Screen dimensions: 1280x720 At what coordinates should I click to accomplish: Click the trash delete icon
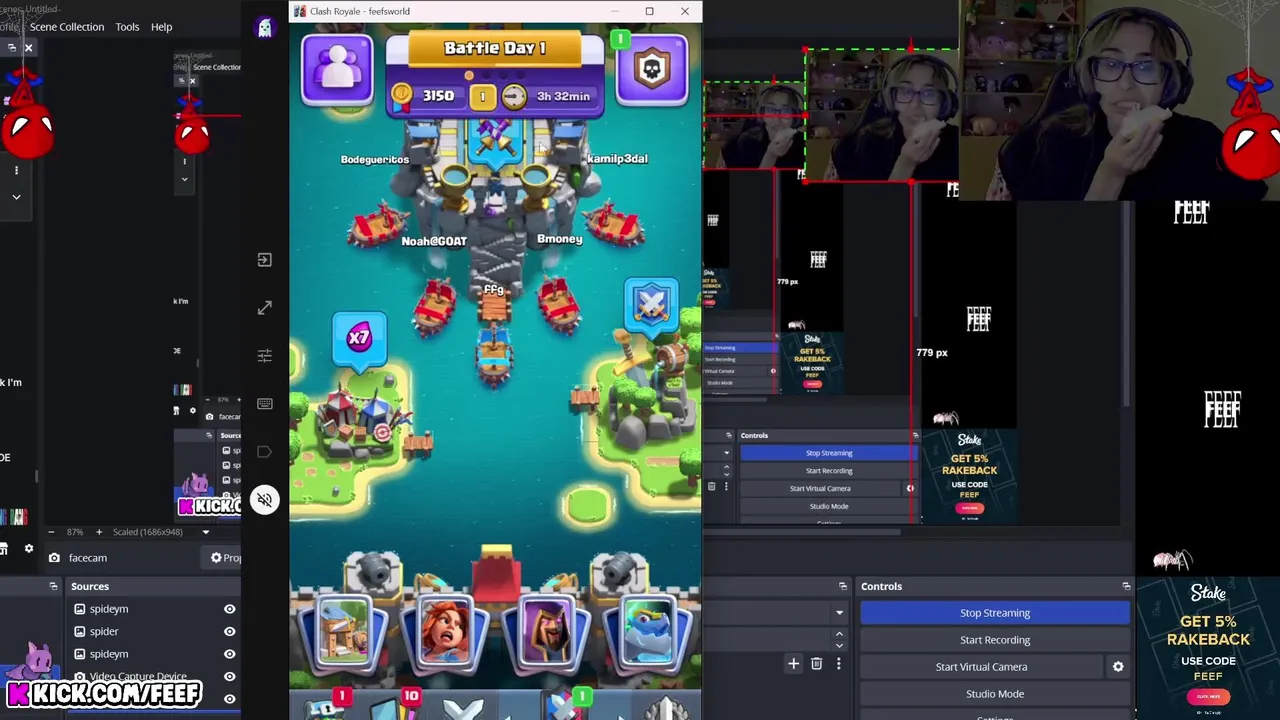tap(816, 663)
